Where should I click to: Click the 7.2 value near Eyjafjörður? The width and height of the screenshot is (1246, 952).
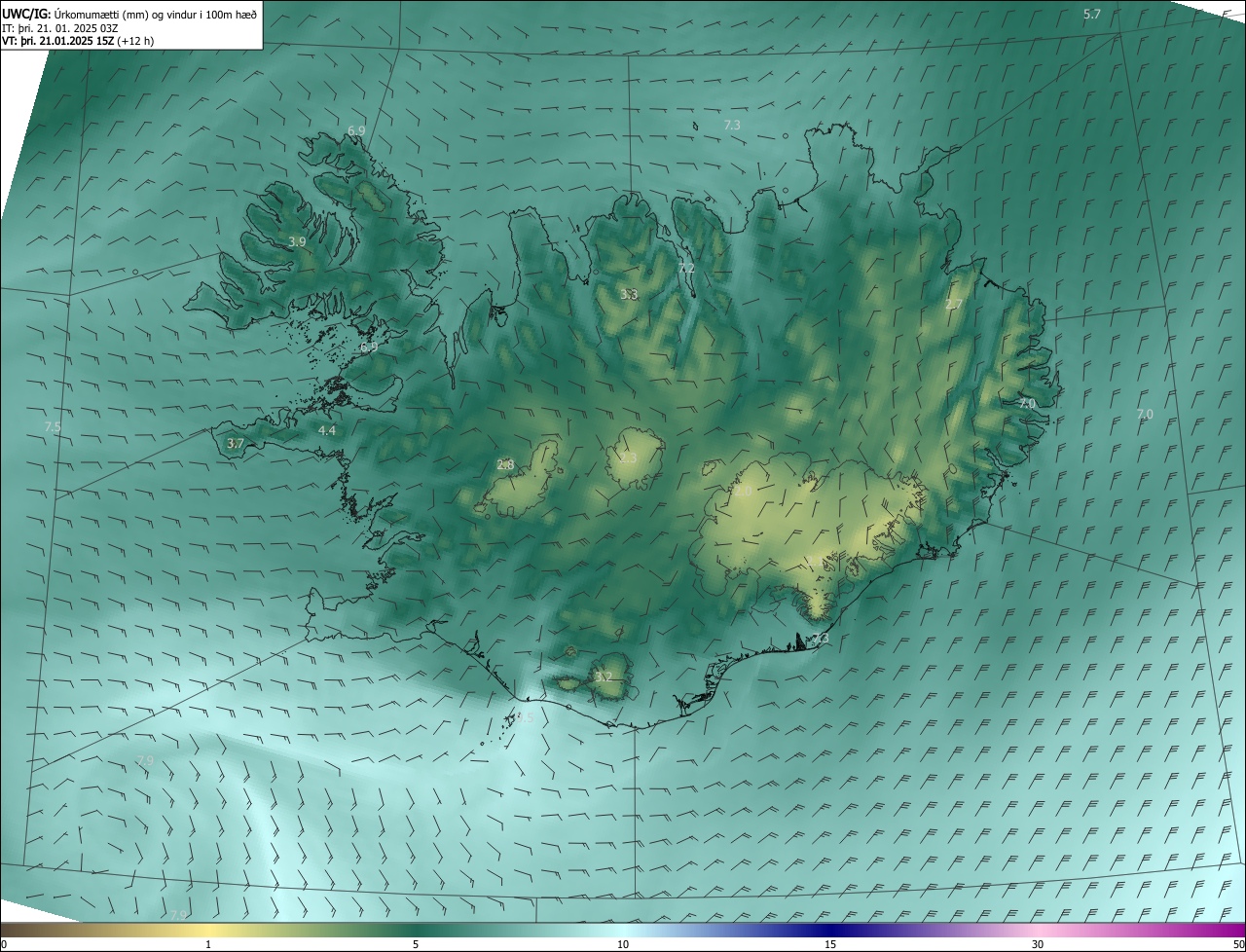686,269
